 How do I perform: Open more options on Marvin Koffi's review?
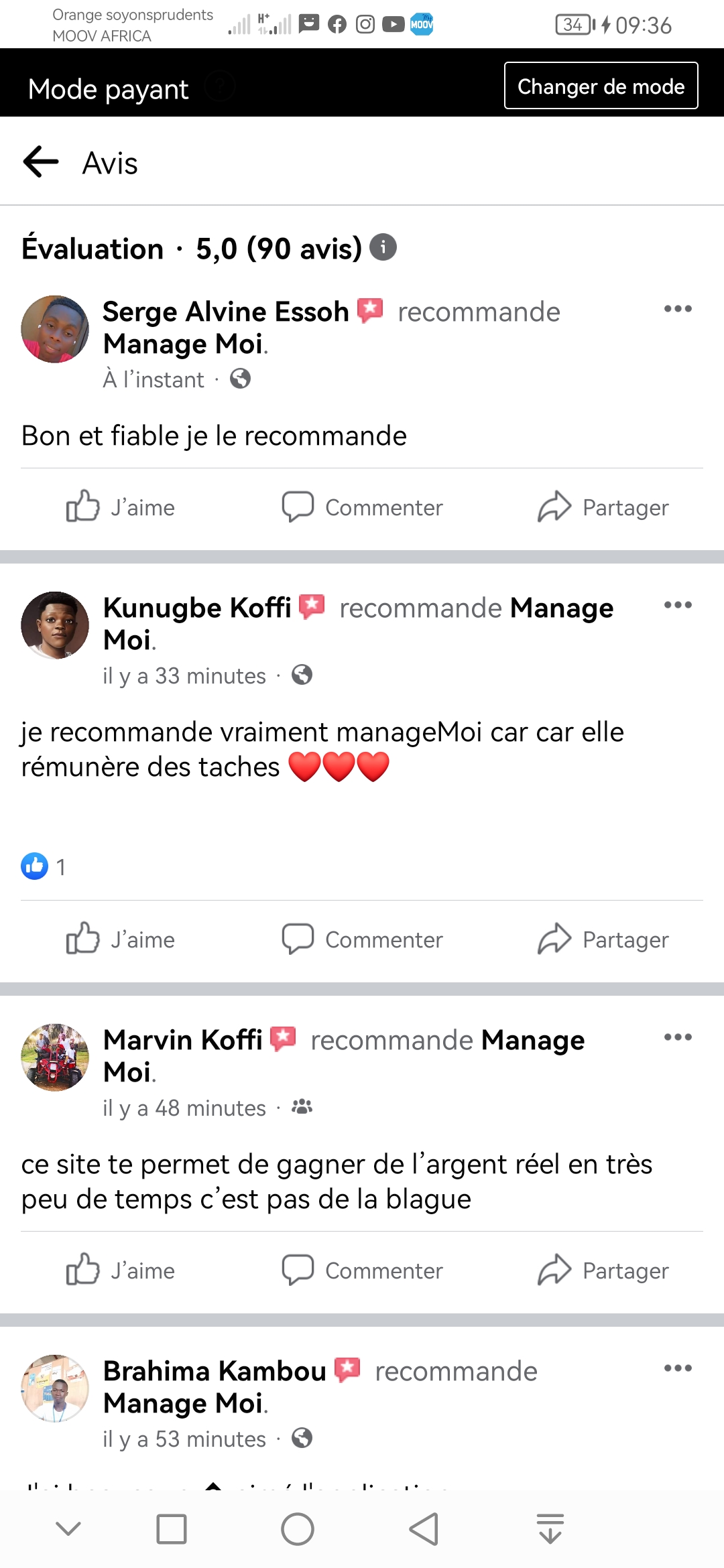click(677, 1037)
